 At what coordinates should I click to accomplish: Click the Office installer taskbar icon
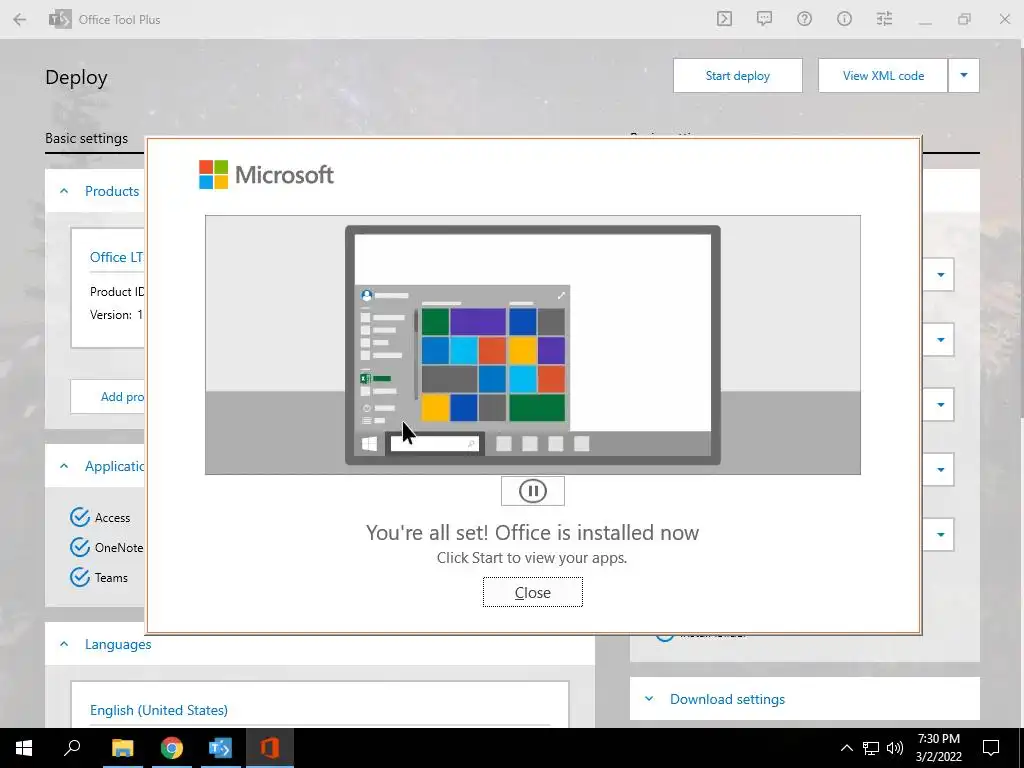coord(270,748)
